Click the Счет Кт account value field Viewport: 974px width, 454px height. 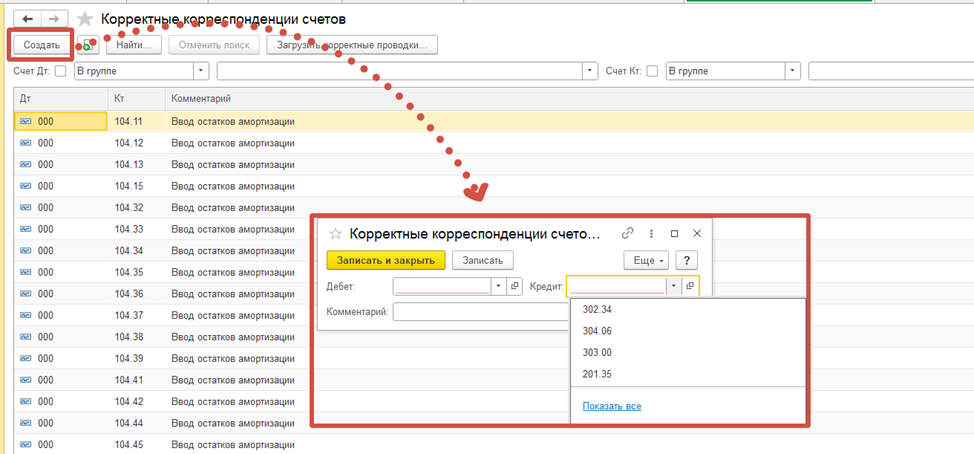(891, 71)
